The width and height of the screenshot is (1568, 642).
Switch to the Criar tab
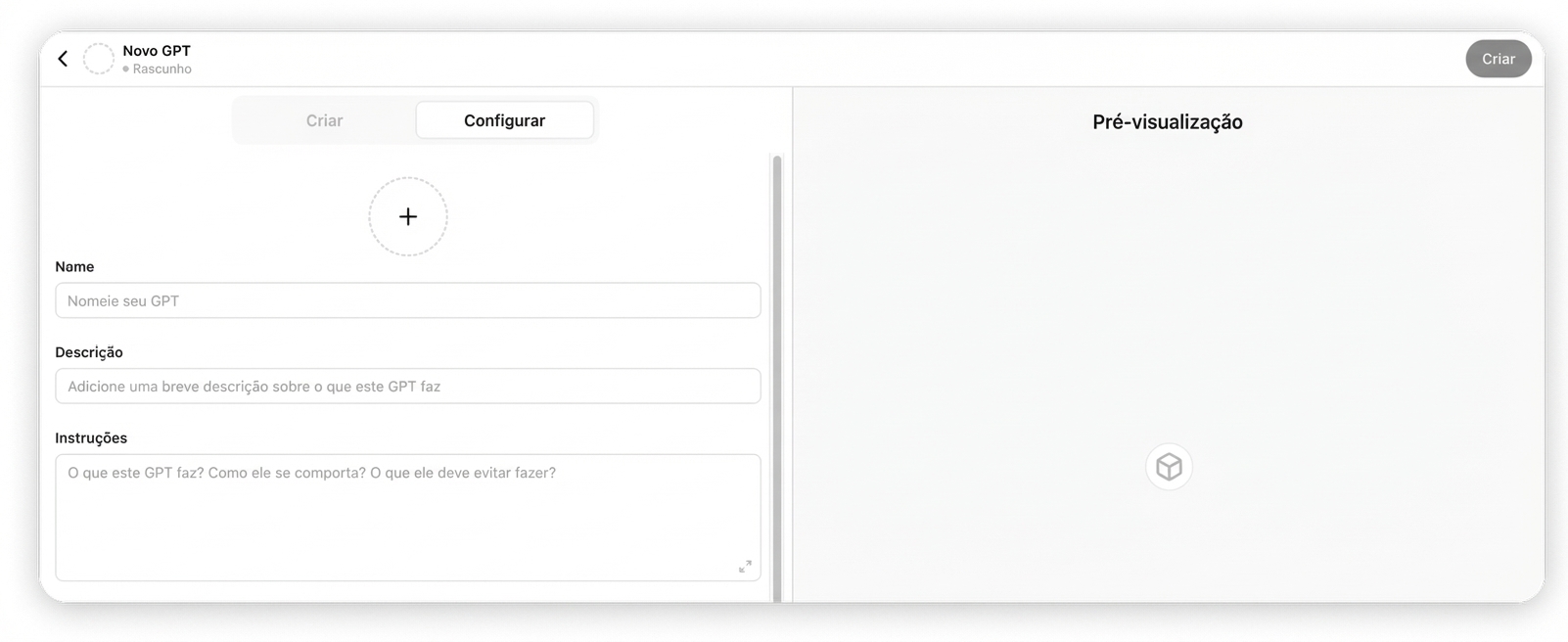(324, 120)
